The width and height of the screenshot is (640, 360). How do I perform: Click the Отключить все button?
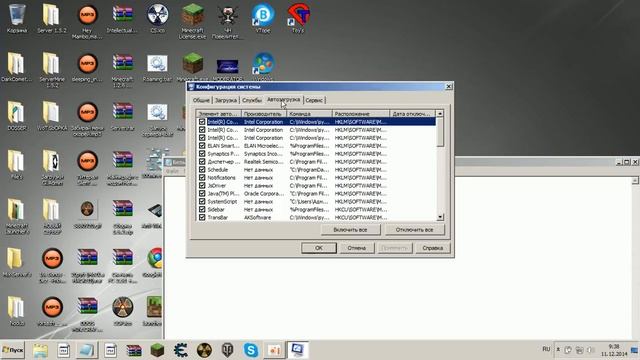pos(415,230)
